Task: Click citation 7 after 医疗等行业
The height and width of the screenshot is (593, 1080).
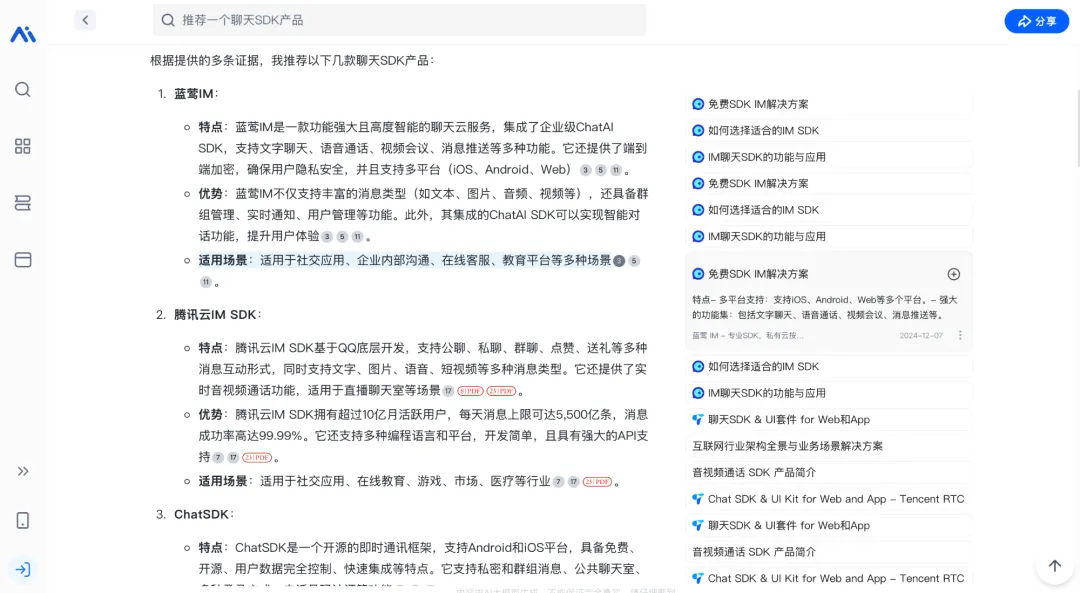Action: pyautogui.click(x=559, y=482)
